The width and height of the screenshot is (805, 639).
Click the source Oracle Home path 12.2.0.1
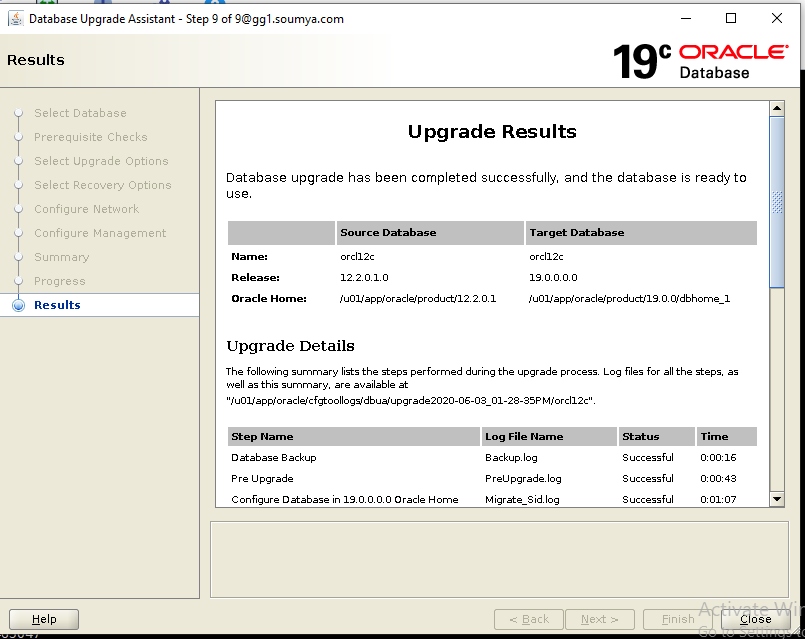(x=418, y=298)
